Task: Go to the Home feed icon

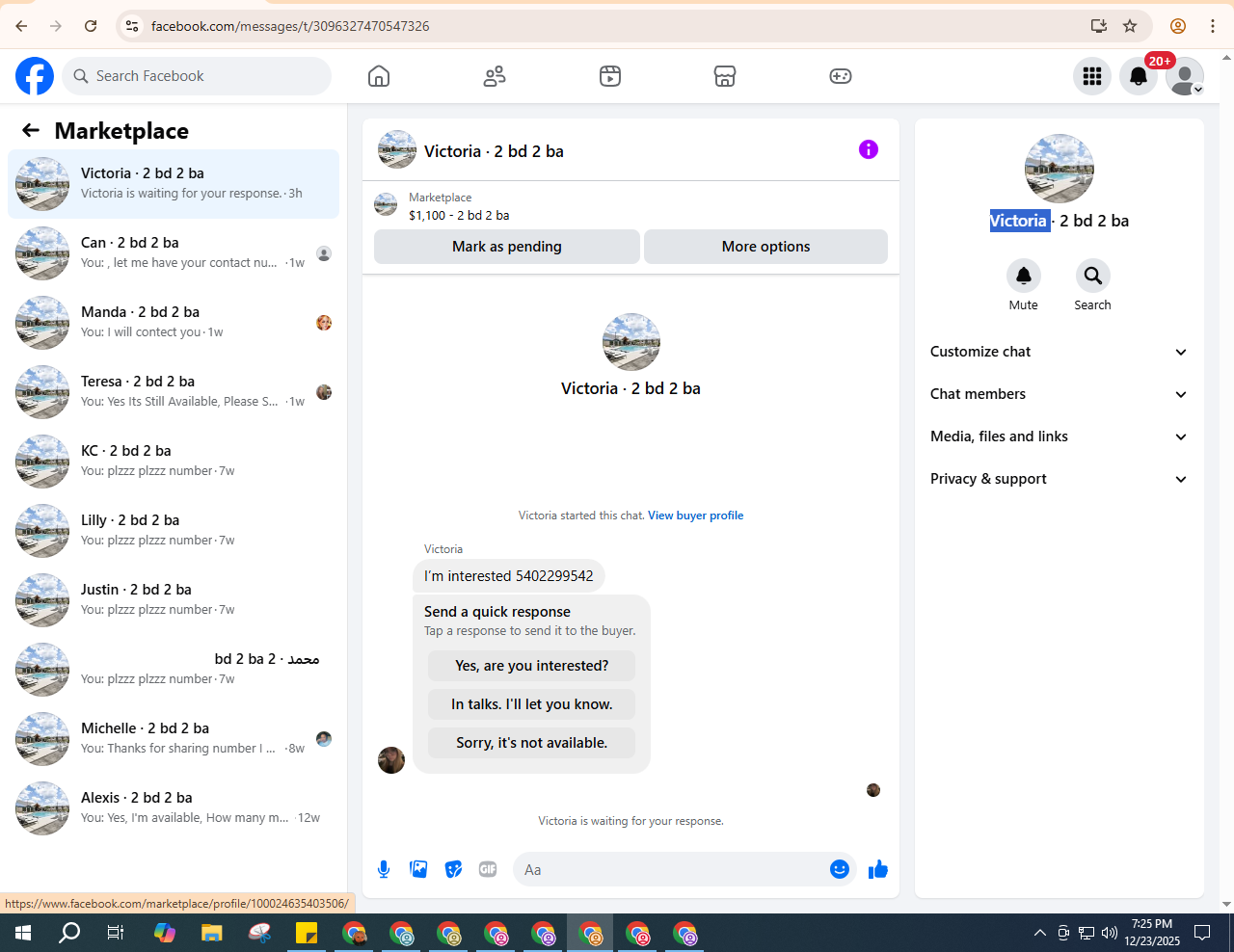Action: [x=379, y=76]
